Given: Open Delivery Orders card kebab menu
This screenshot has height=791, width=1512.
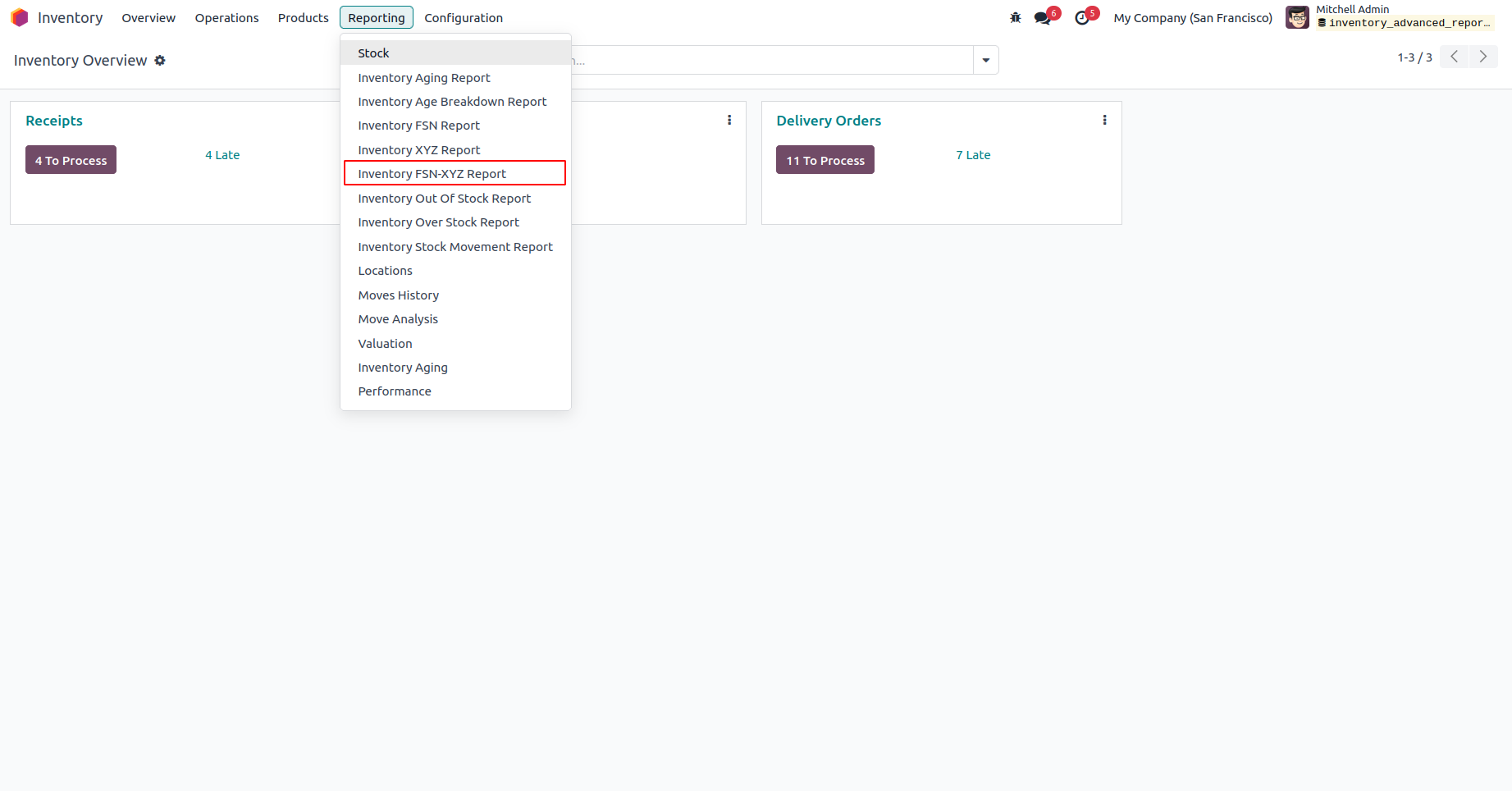Looking at the screenshot, I should click(x=1104, y=120).
